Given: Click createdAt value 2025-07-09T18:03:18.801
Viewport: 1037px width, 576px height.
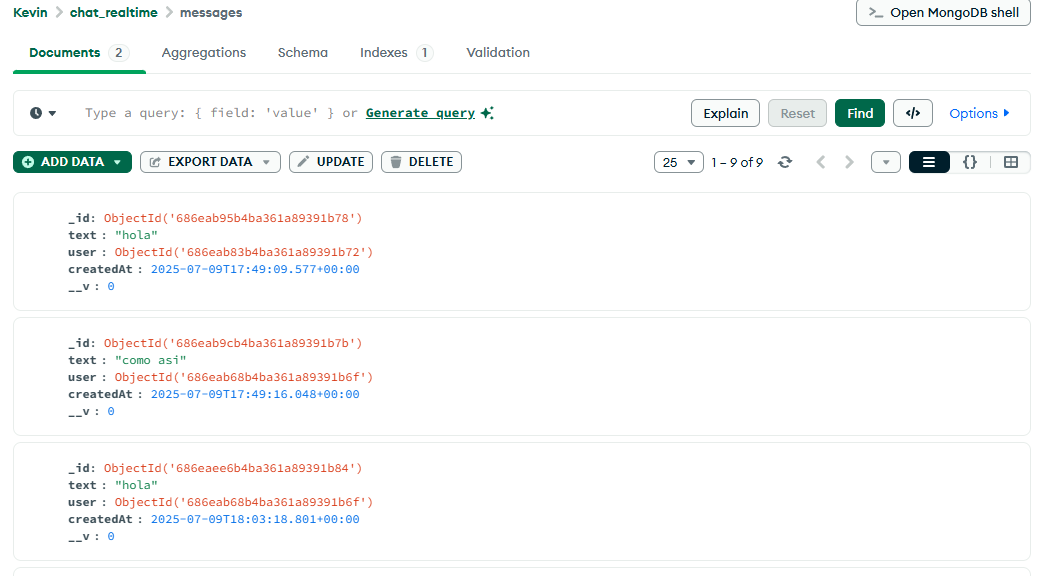Looking at the screenshot, I should pyautogui.click(x=255, y=519).
